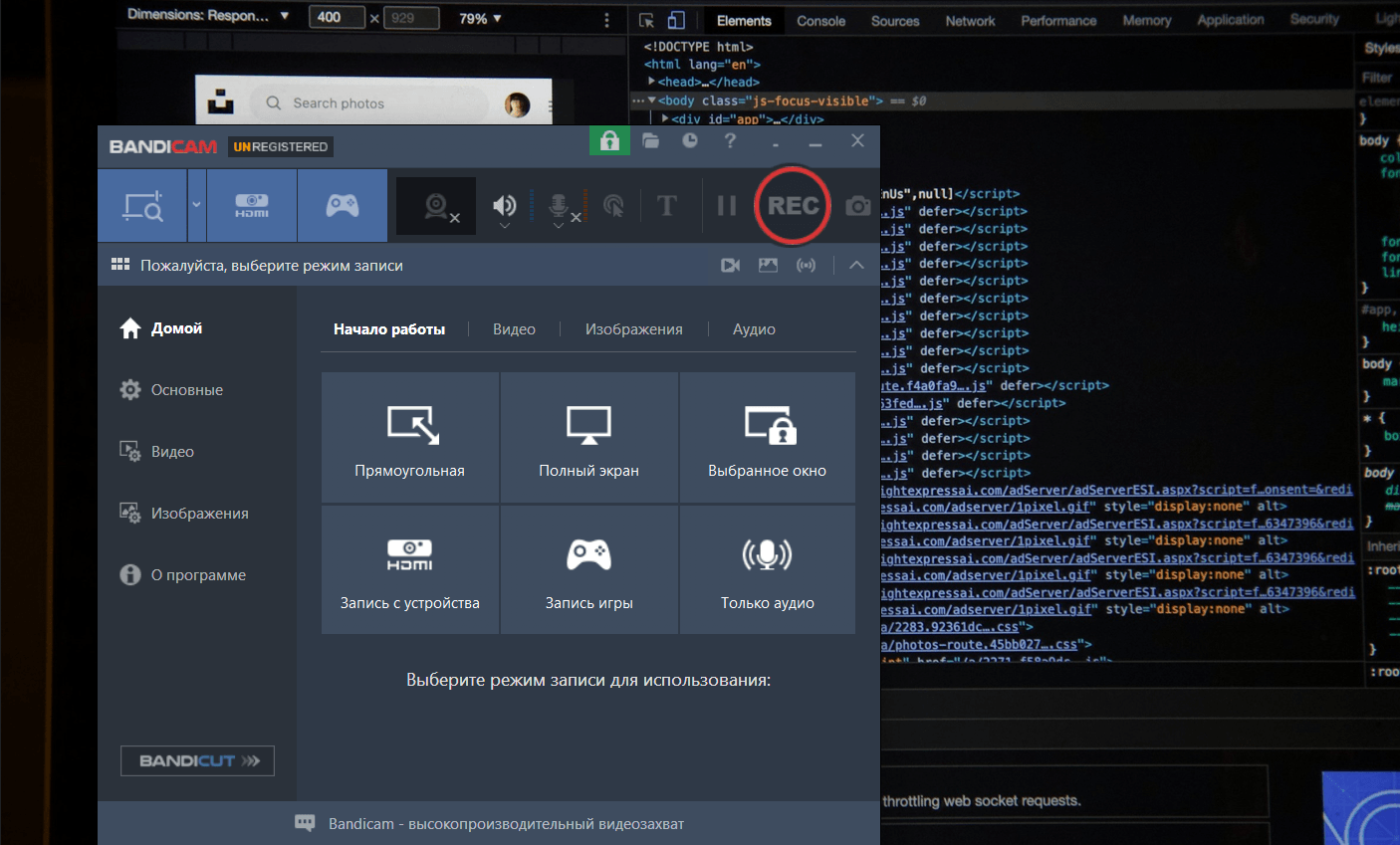Click the BANDICUT button
The width and height of the screenshot is (1400, 845).
pyautogui.click(x=197, y=760)
